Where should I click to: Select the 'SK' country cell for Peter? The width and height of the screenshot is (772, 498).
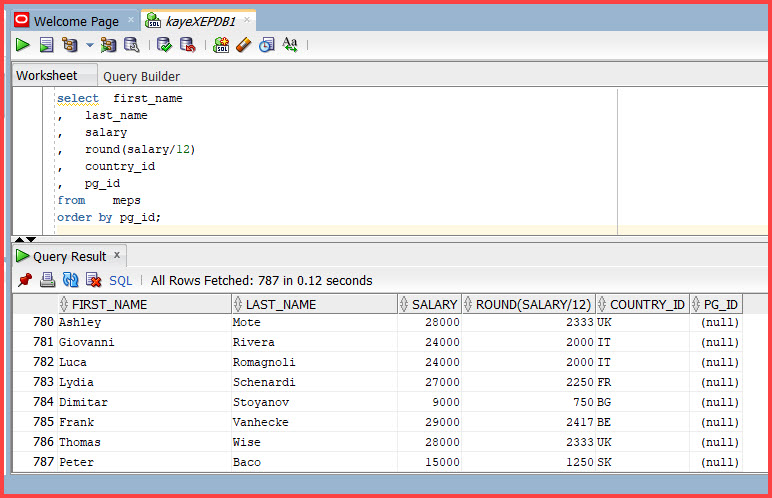point(643,462)
